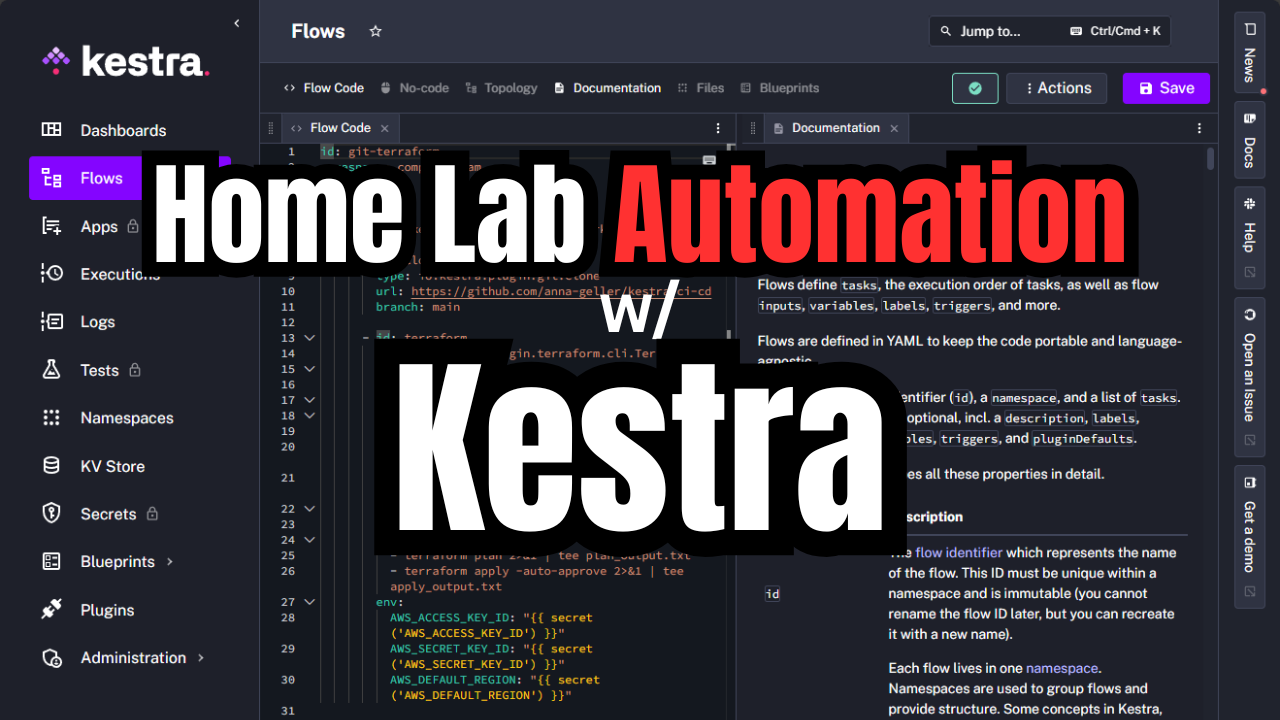Open the Flow Code panel options menu
Image resolution: width=1280 pixels, height=720 pixels.
[x=717, y=128]
